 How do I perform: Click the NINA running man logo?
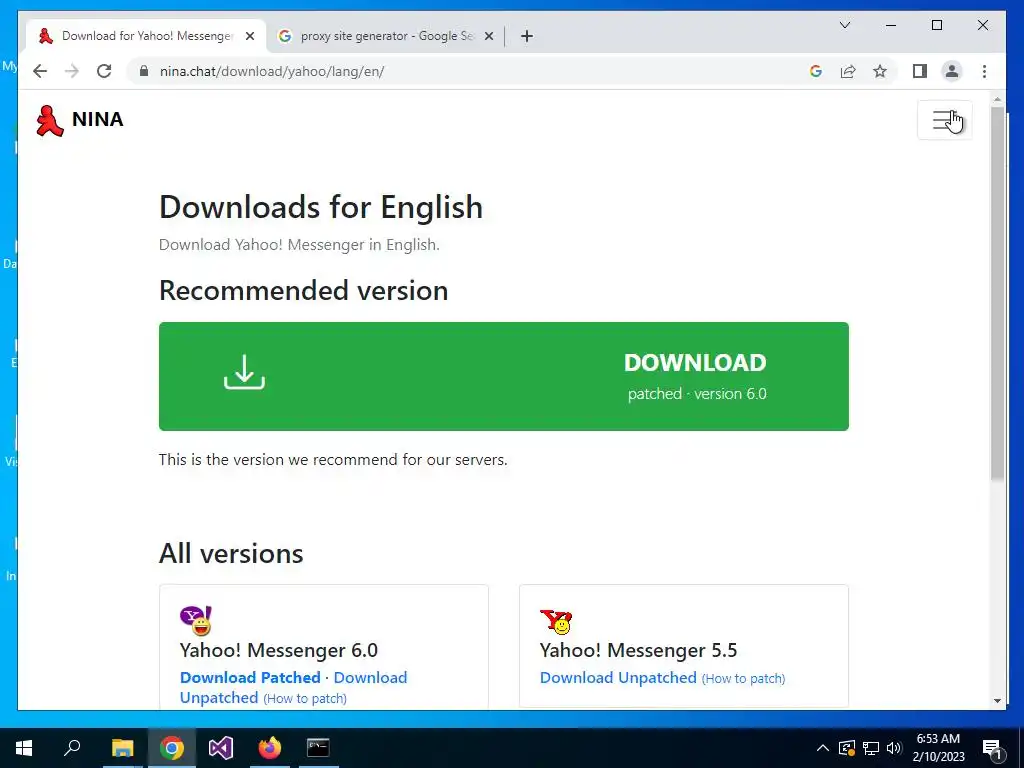[50, 120]
